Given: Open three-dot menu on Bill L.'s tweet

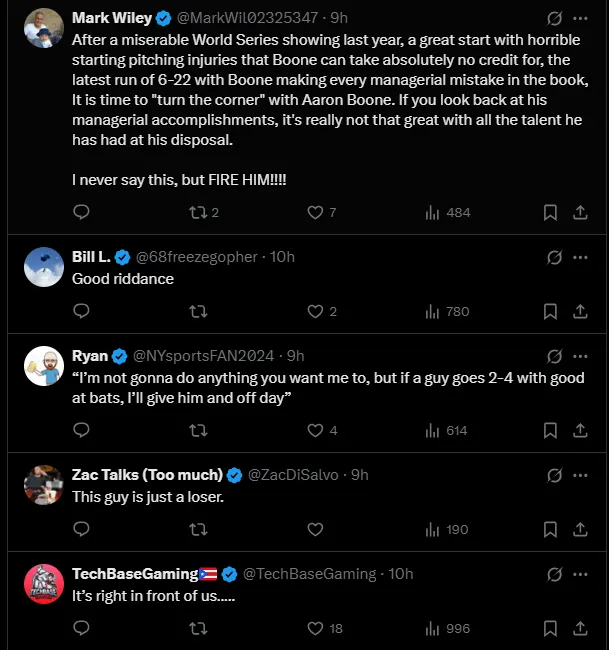Looking at the screenshot, I should tap(580, 257).
